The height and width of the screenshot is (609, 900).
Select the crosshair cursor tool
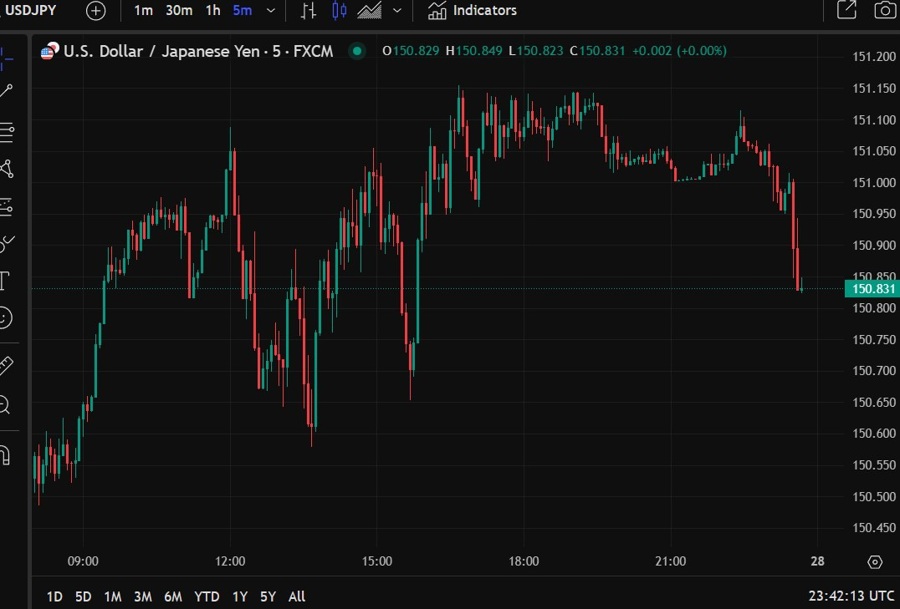coord(6,58)
